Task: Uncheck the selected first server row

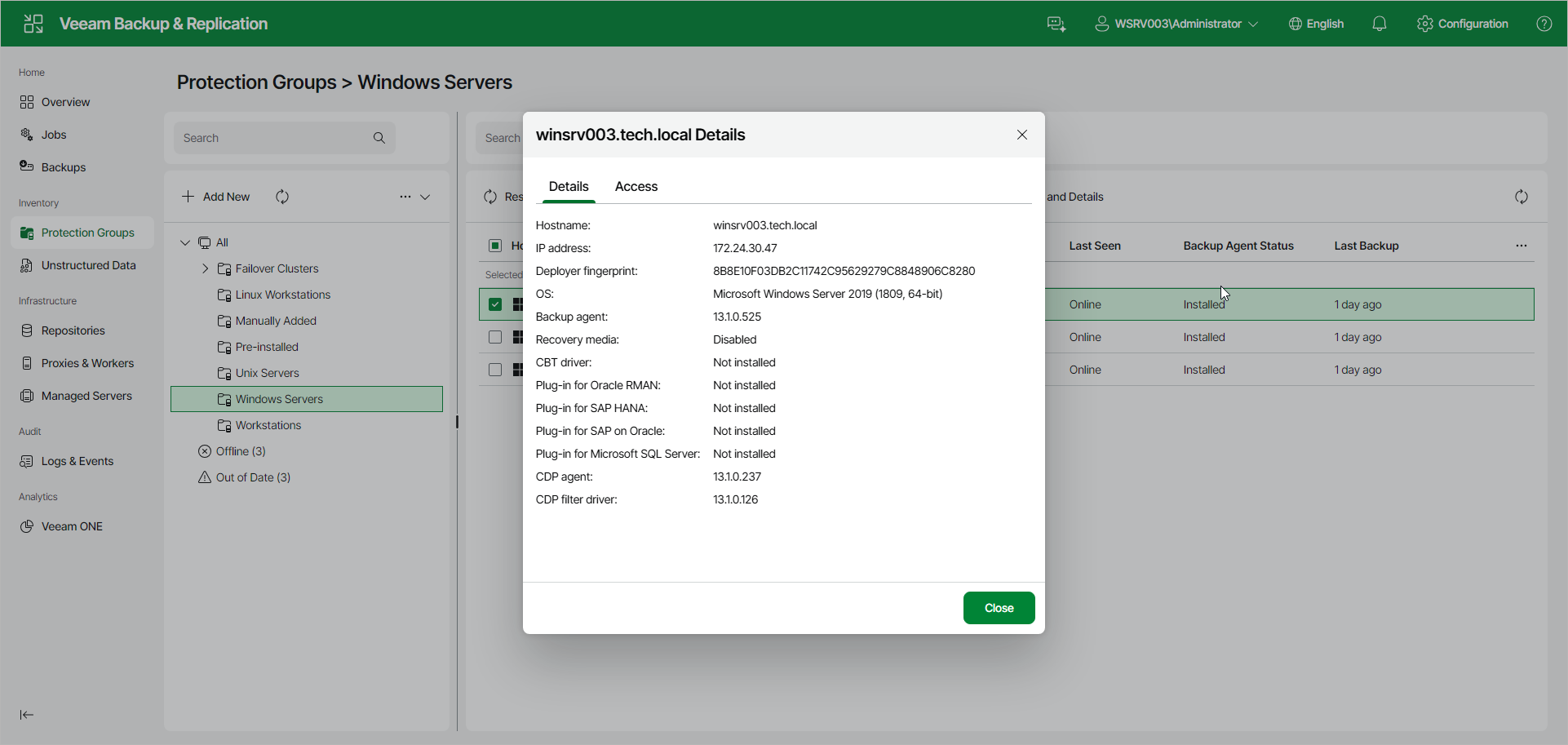Action: [495, 304]
